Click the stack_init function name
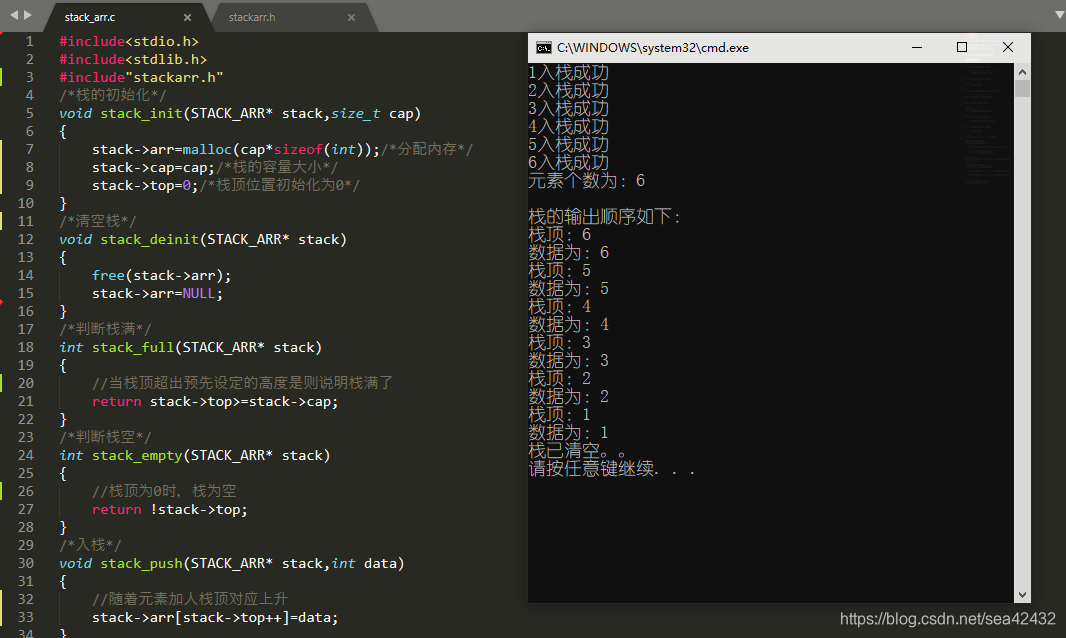 click(x=141, y=114)
